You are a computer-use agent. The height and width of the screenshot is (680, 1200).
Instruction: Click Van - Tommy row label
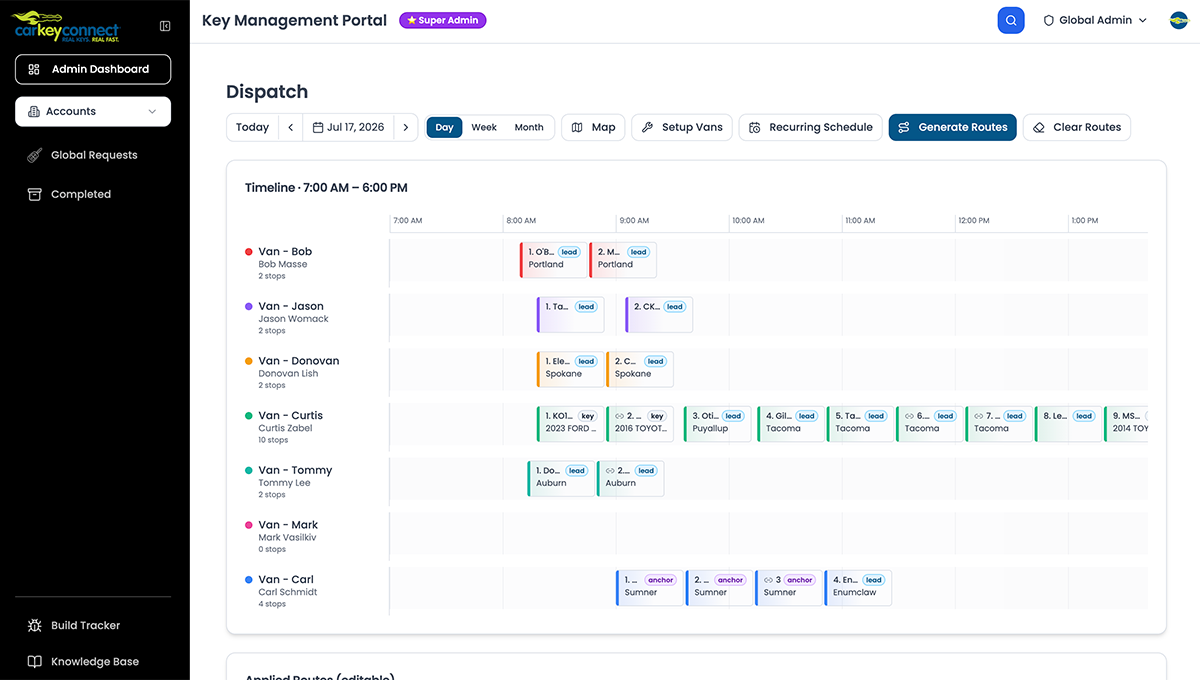pyautogui.click(x=295, y=470)
